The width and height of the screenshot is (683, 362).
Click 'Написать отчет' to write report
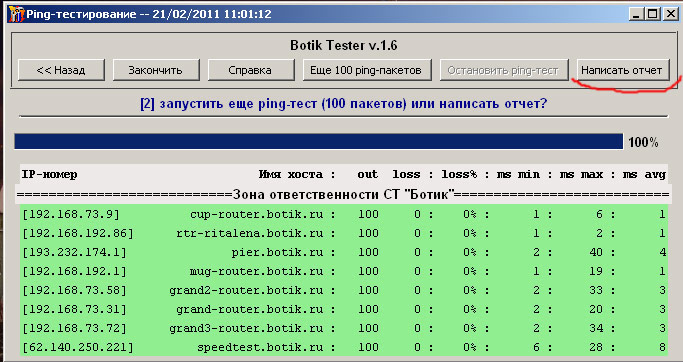[x=622, y=70]
